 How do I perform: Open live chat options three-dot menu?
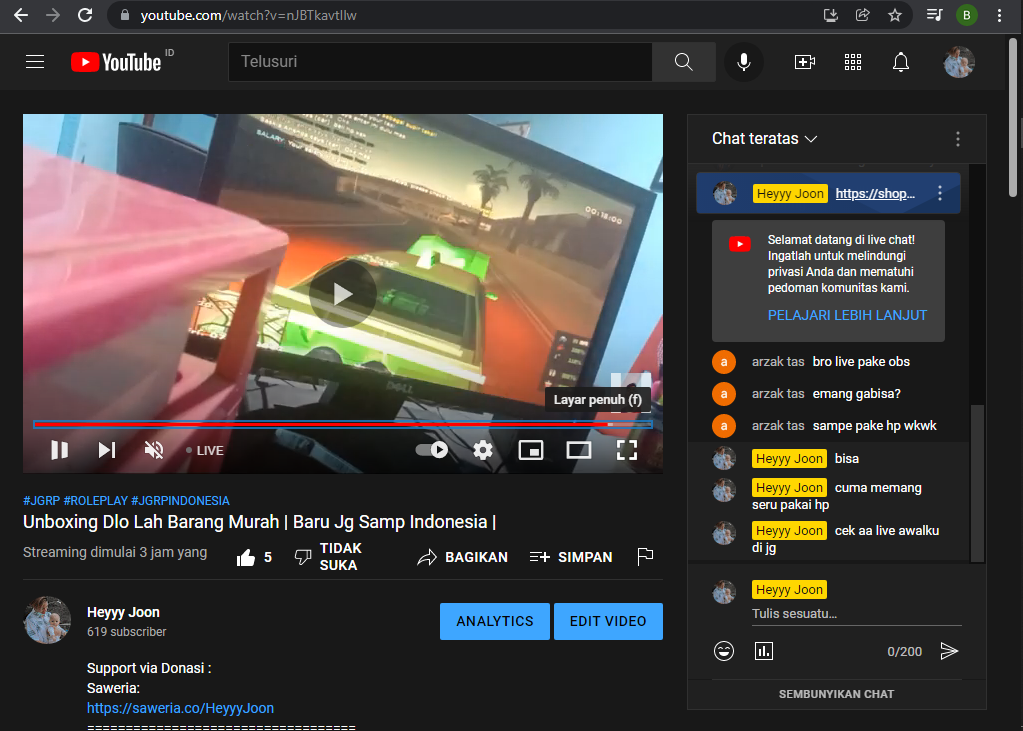pos(958,138)
